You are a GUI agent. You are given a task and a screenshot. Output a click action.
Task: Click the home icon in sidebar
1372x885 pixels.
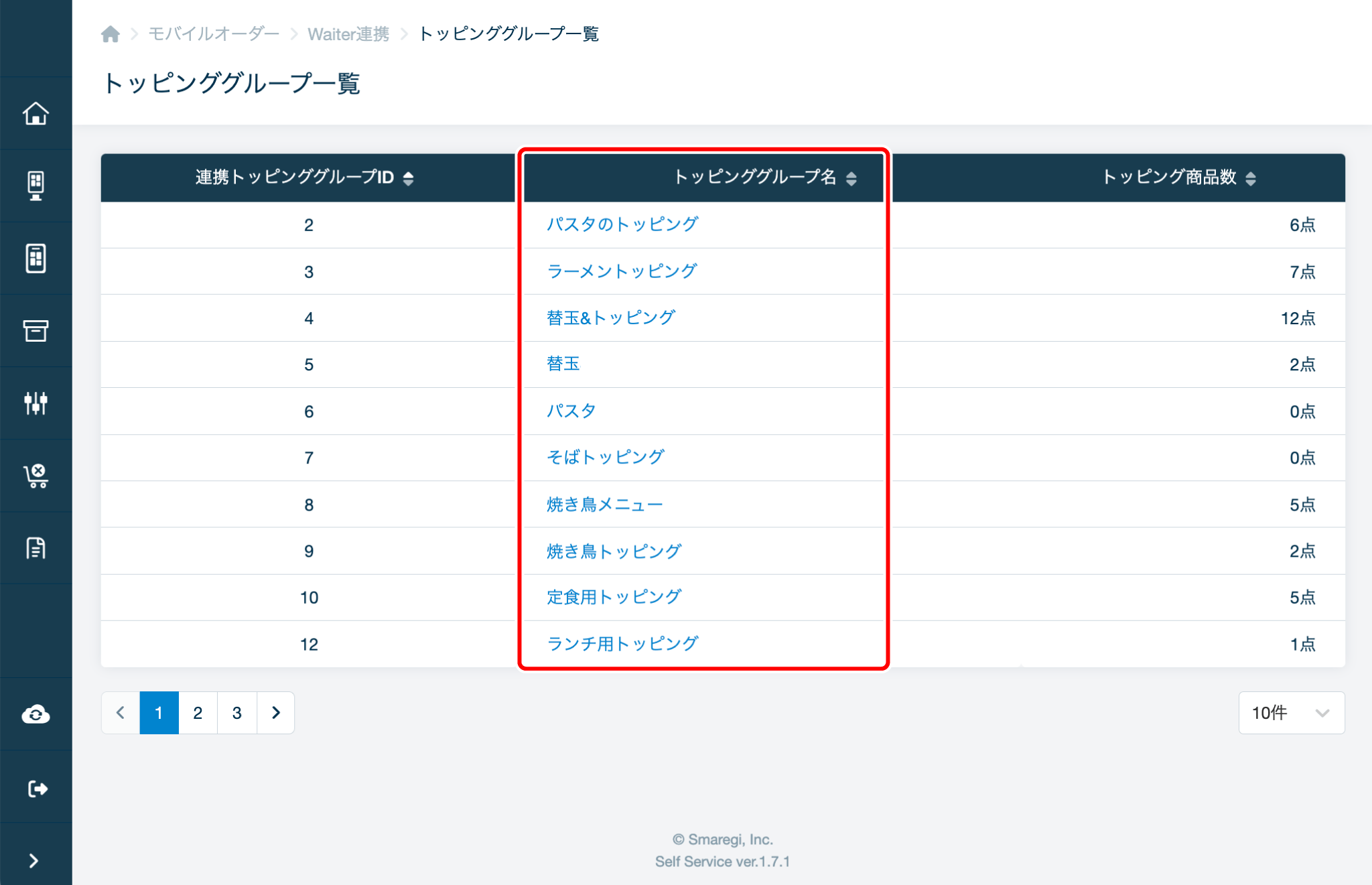tap(36, 113)
